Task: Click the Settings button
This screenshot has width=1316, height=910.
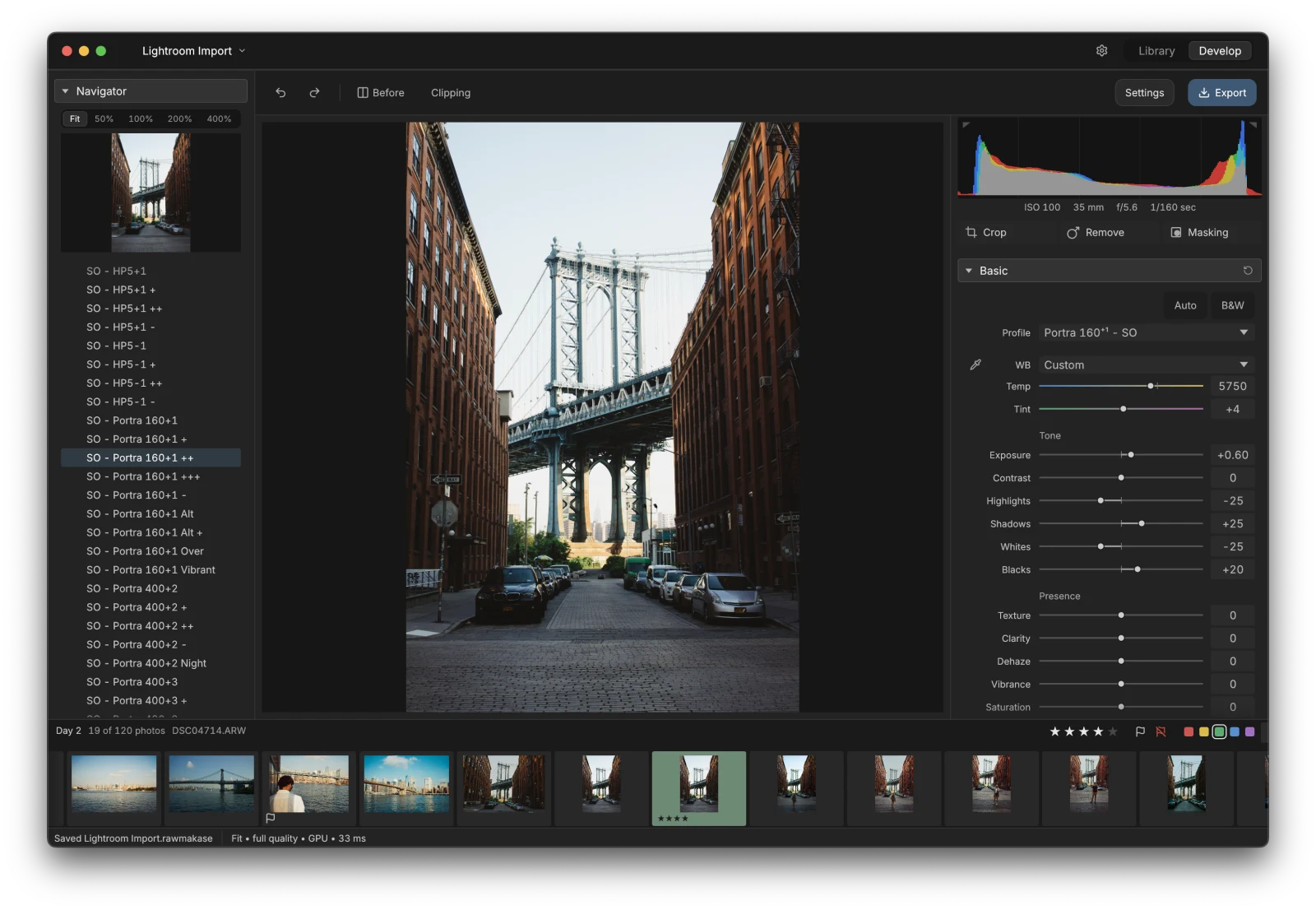Action: point(1144,93)
